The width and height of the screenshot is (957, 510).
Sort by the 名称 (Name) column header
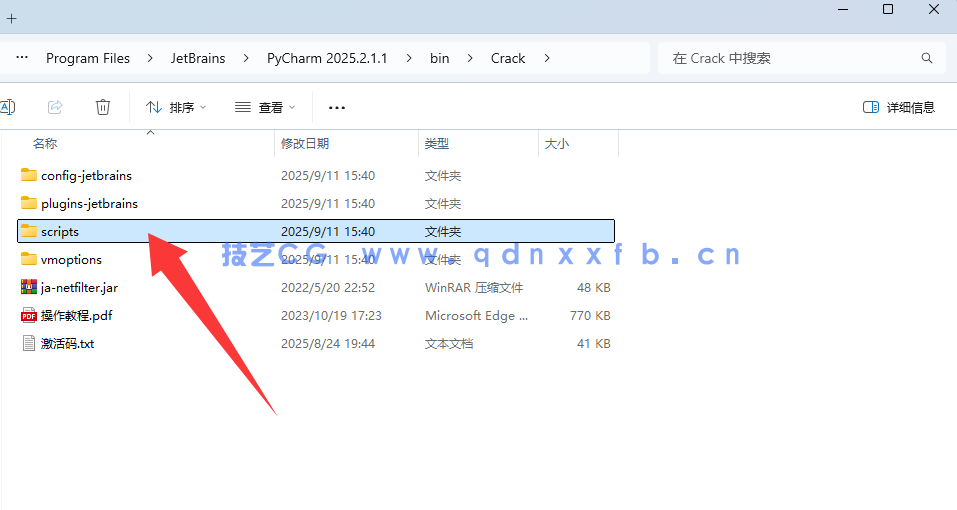pos(45,143)
